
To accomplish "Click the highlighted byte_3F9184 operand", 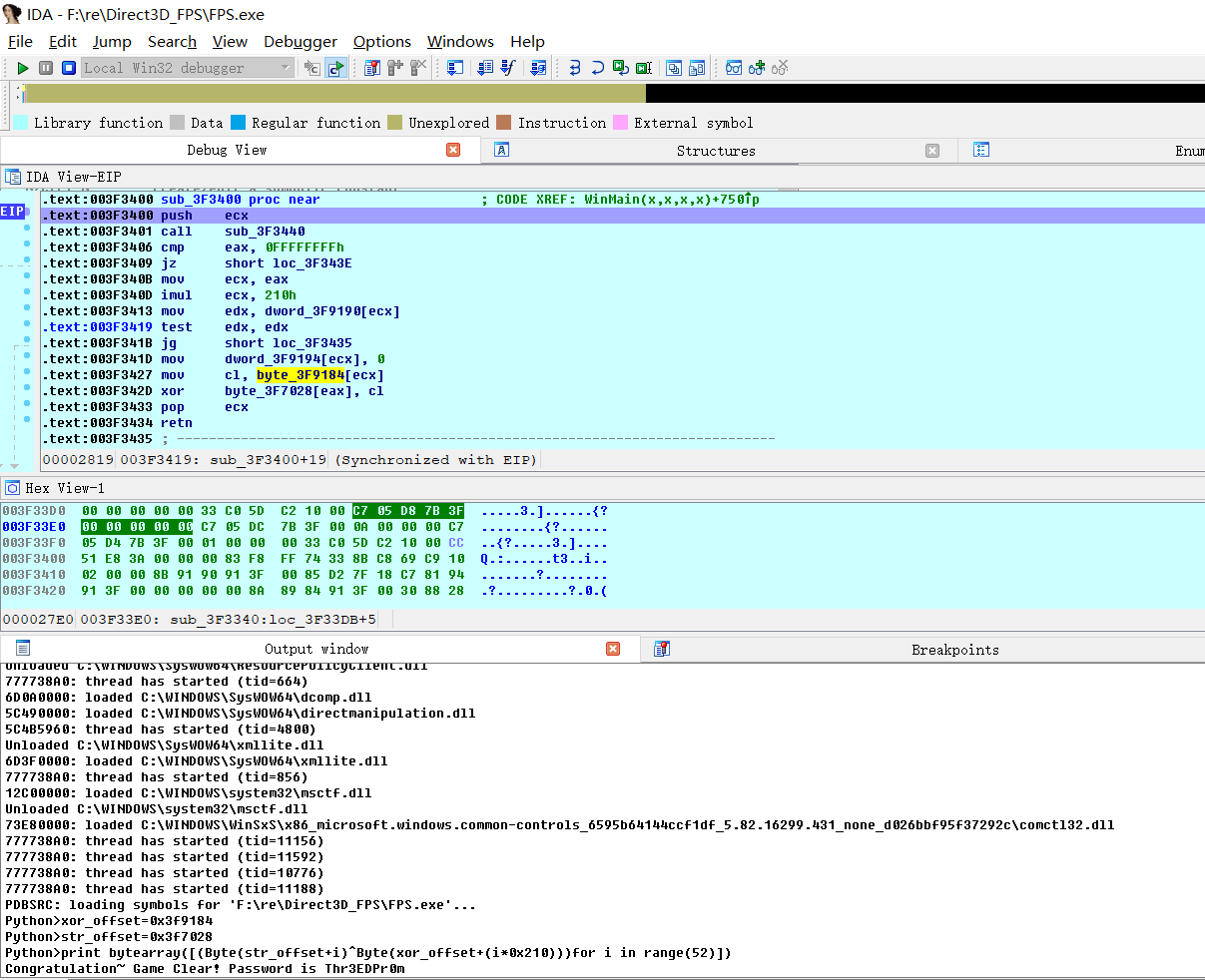I will pyautogui.click(x=301, y=375).
